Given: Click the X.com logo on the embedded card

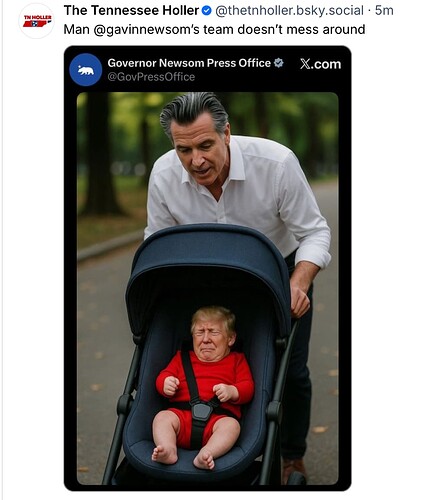Looking at the screenshot, I should (x=320, y=64).
